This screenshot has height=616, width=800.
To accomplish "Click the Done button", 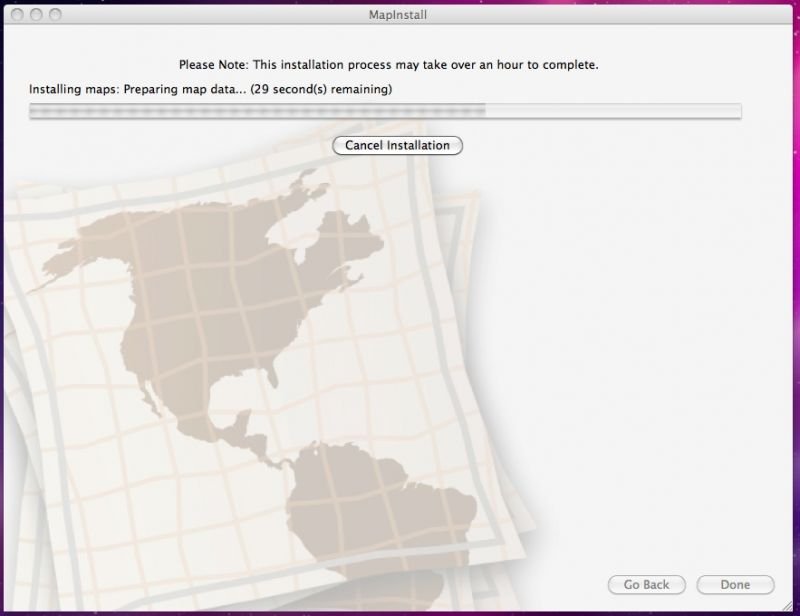I will [x=735, y=585].
